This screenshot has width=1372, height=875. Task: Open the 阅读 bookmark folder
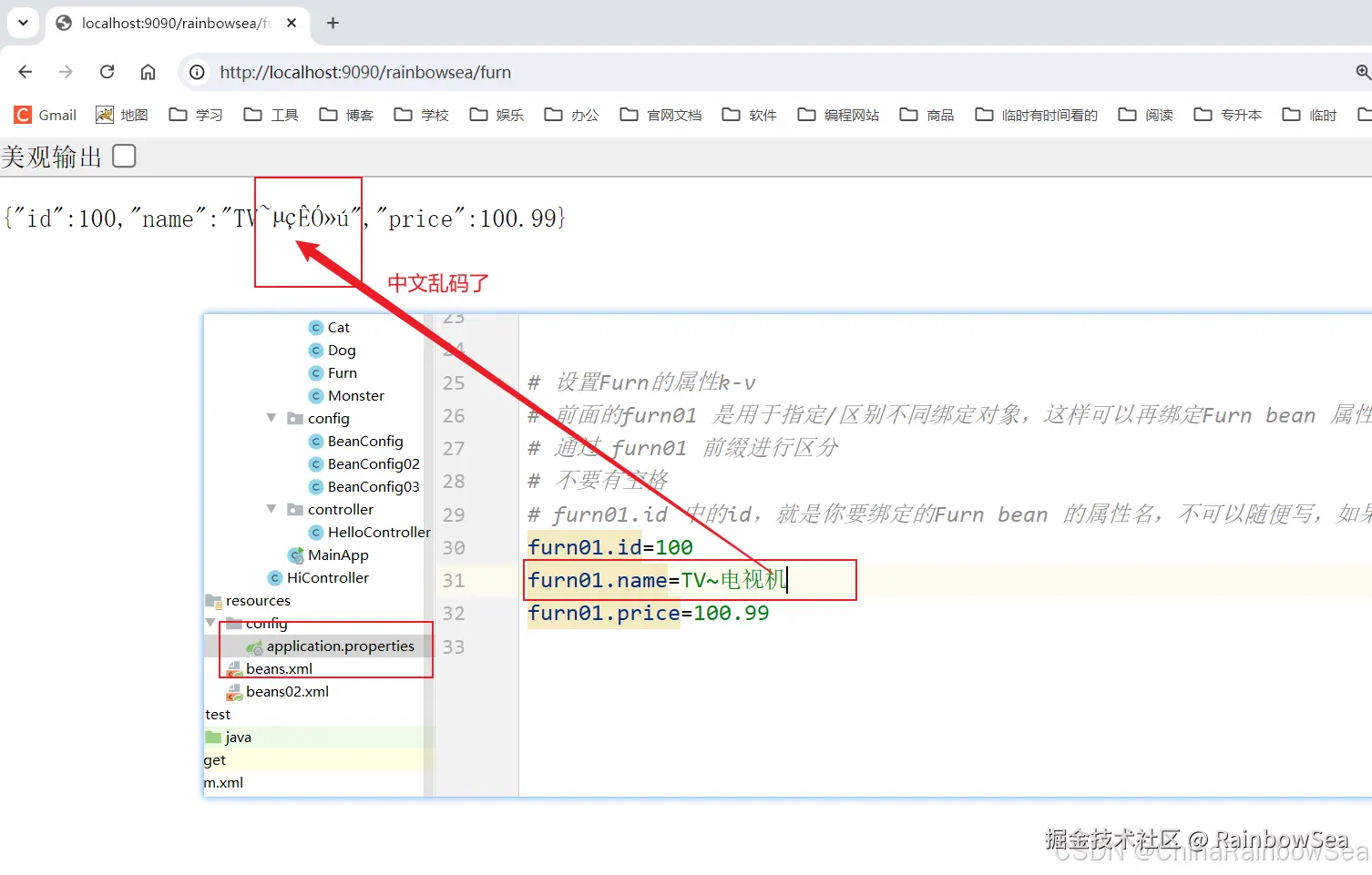tap(1146, 115)
